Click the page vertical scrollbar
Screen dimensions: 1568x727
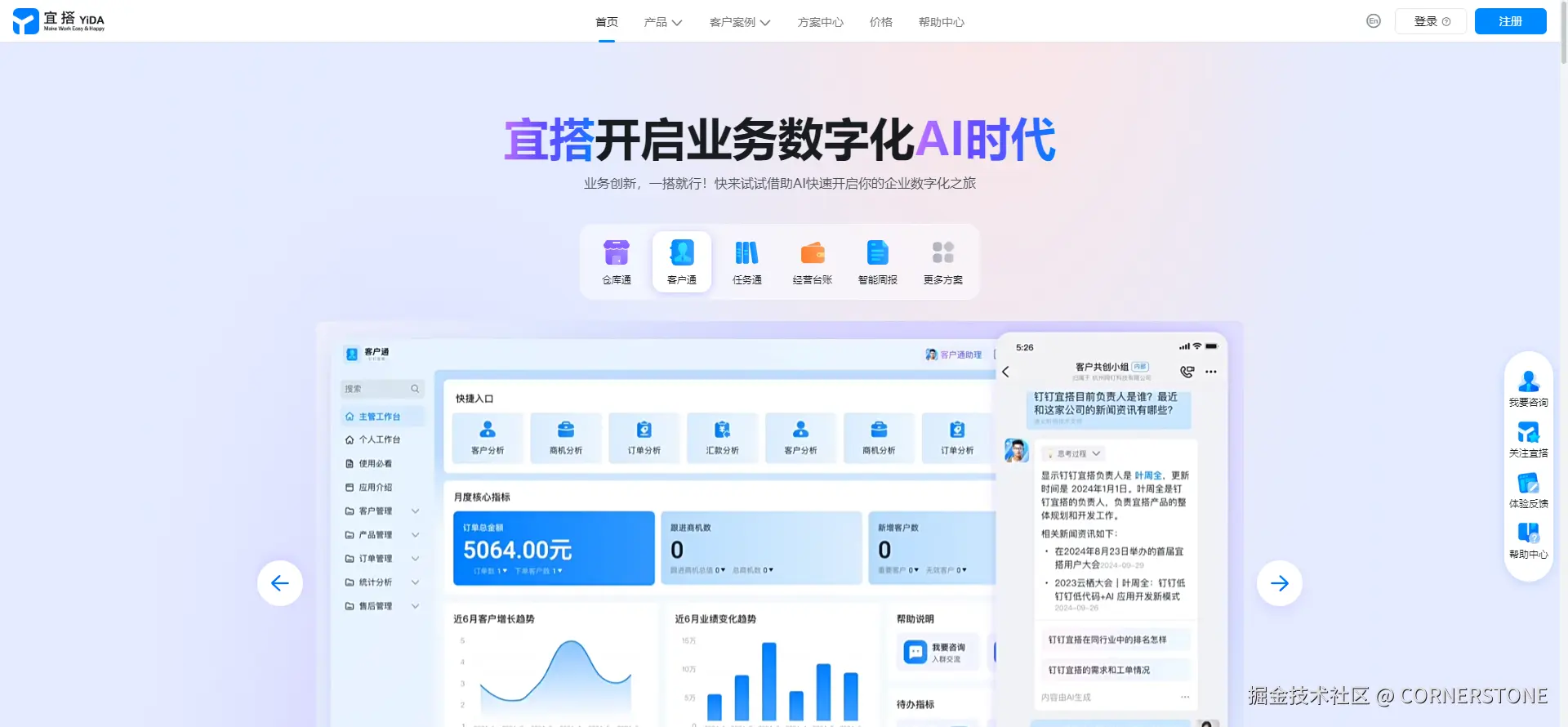1563,33
